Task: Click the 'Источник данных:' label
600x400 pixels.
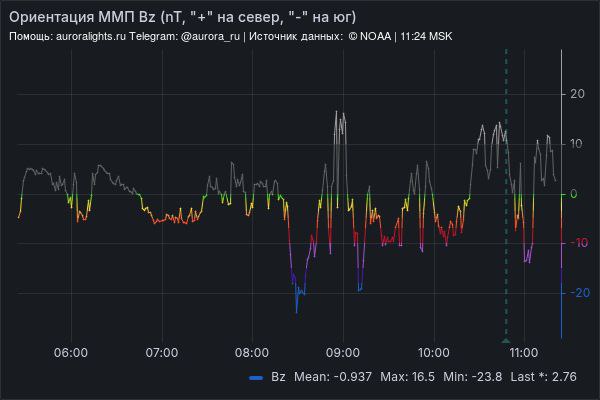Action: (296, 37)
